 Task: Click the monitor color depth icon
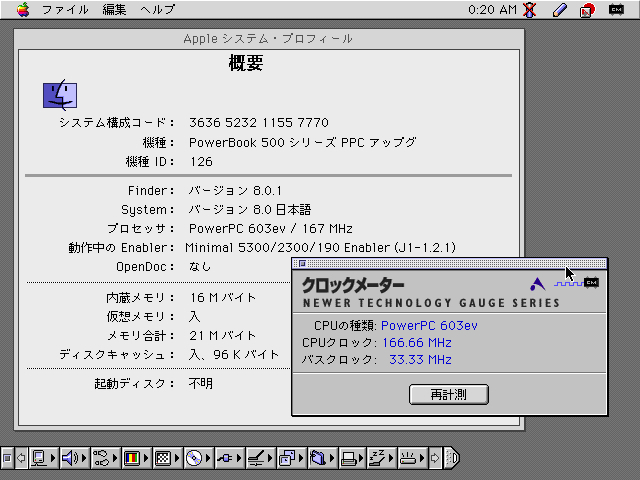coord(132,458)
